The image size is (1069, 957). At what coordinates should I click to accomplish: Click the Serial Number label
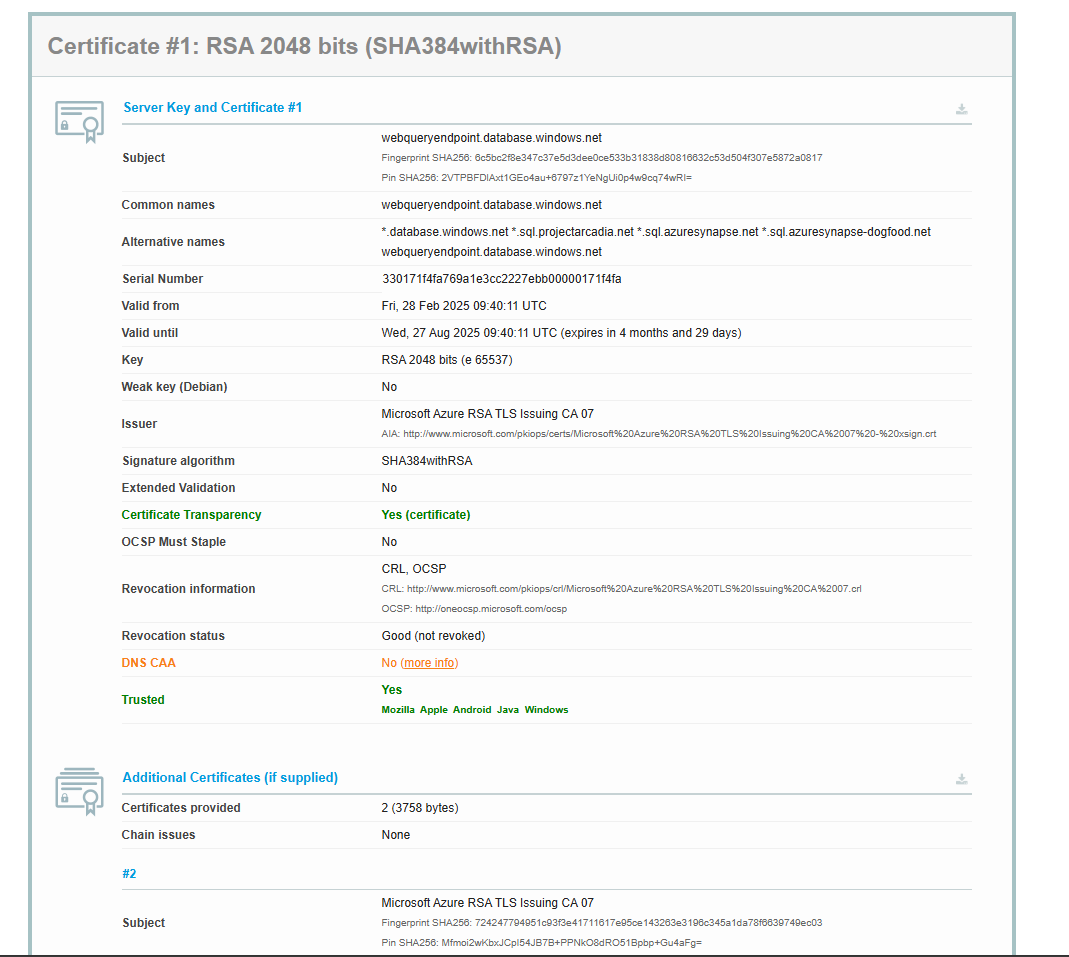[162, 279]
